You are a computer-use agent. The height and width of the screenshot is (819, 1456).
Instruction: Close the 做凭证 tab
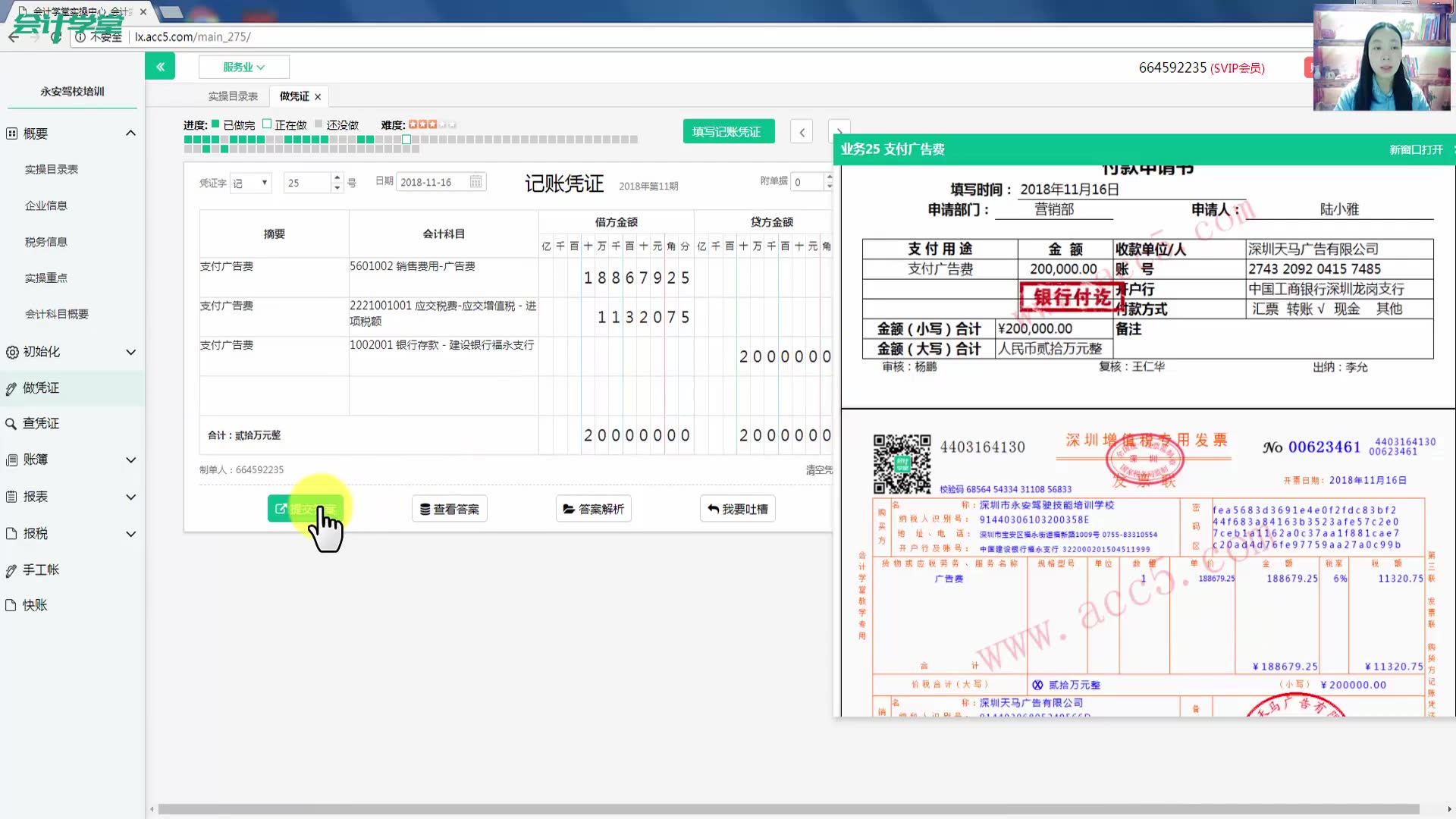tap(318, 97)
